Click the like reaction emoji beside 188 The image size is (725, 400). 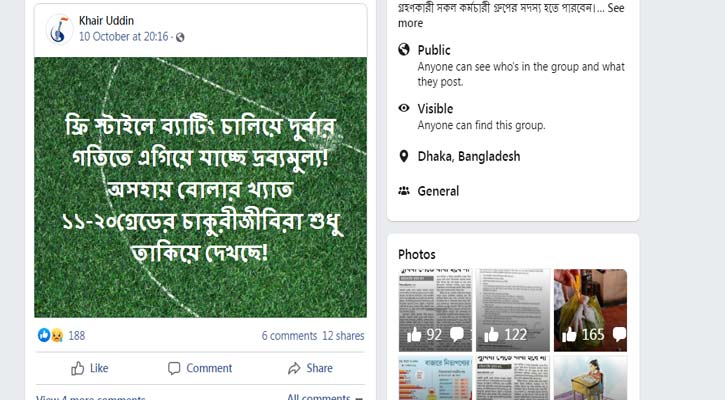(44, 335)
